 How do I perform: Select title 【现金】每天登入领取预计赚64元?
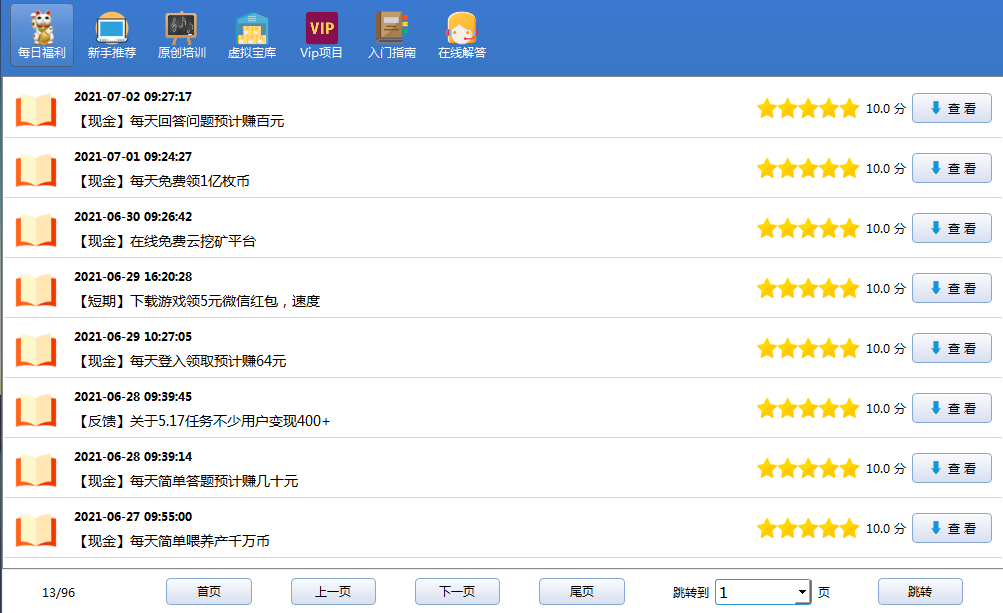(180, 361)
